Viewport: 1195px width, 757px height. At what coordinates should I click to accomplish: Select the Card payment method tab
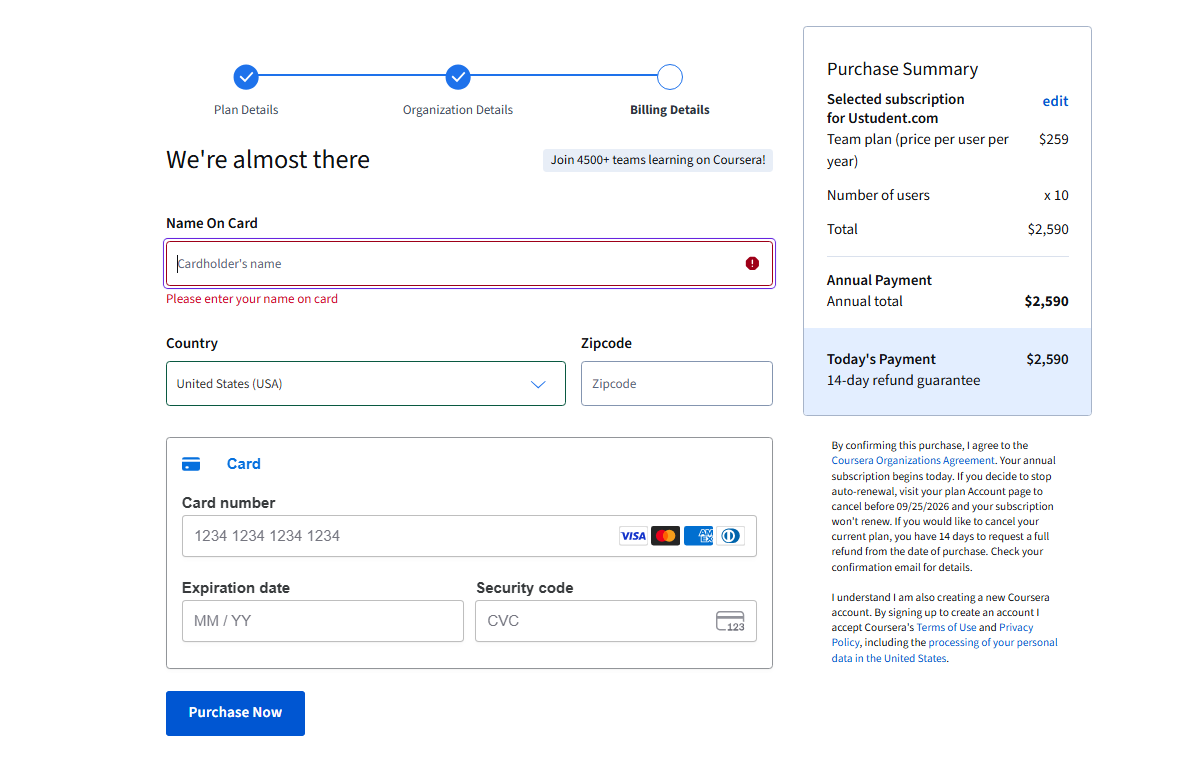click(243, 464)
